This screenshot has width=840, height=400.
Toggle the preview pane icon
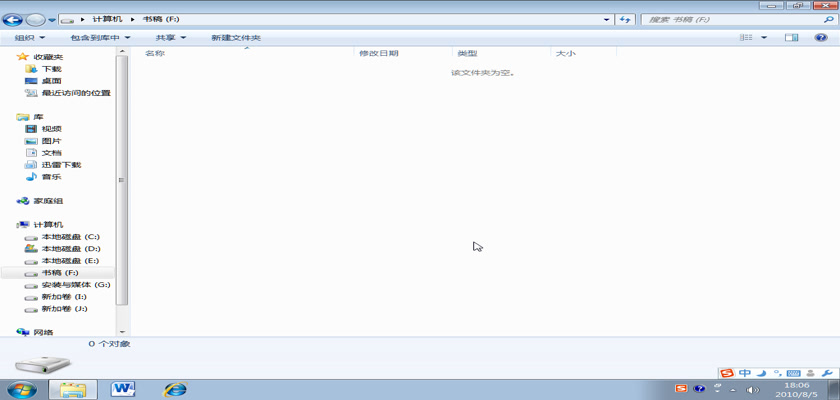[792, 38]
